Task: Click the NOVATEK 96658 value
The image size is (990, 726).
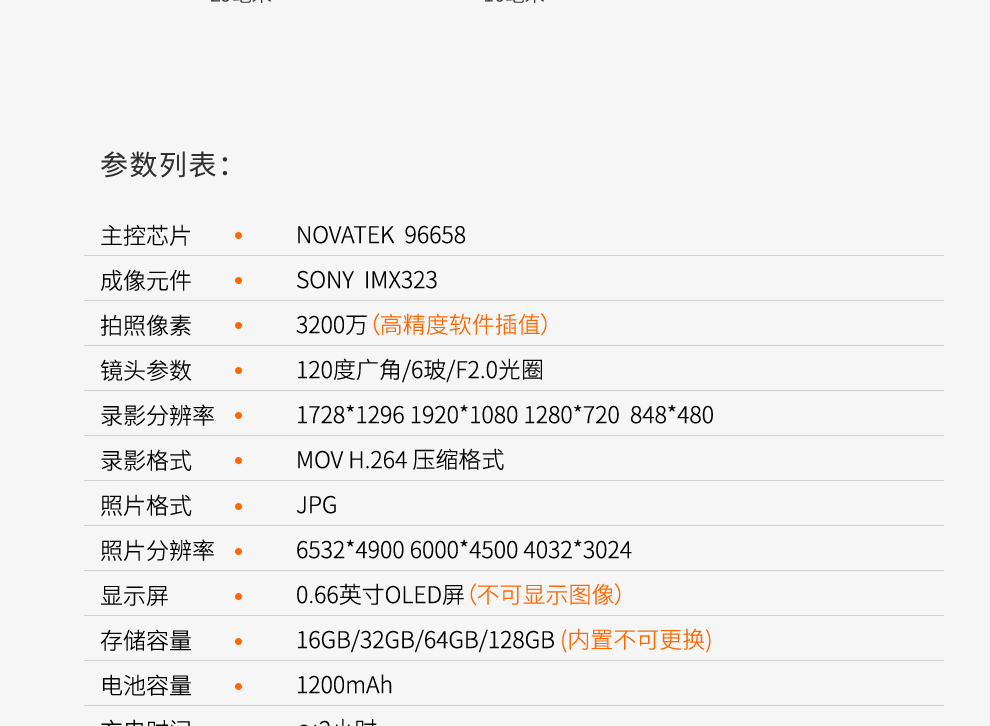Action: tap(381, 235)
